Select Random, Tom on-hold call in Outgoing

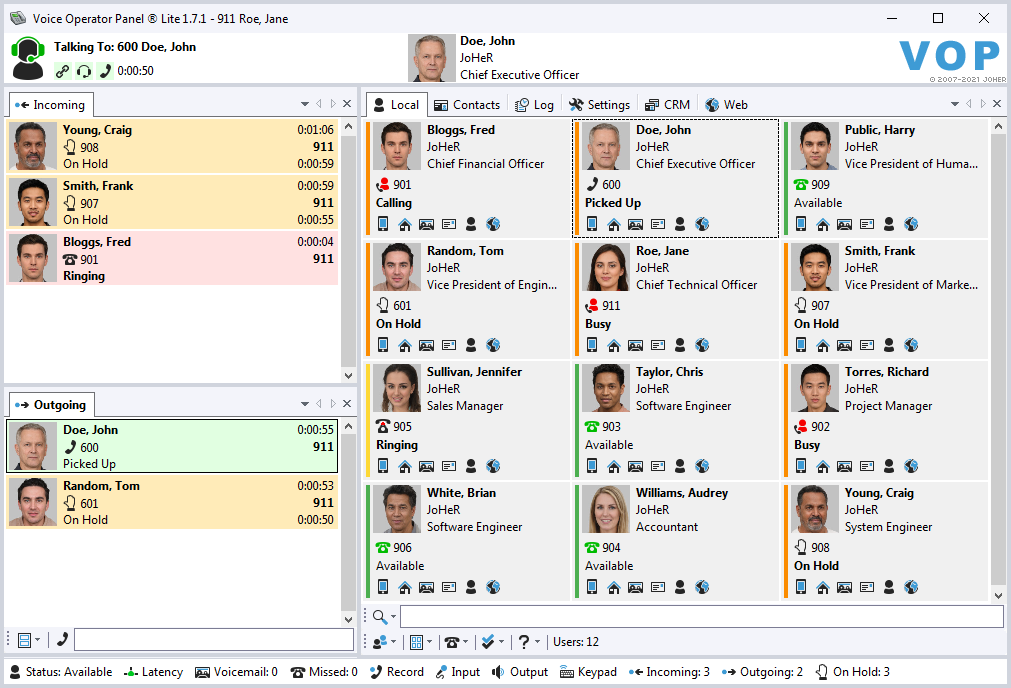pyautogui.click(x=172, y=502)
